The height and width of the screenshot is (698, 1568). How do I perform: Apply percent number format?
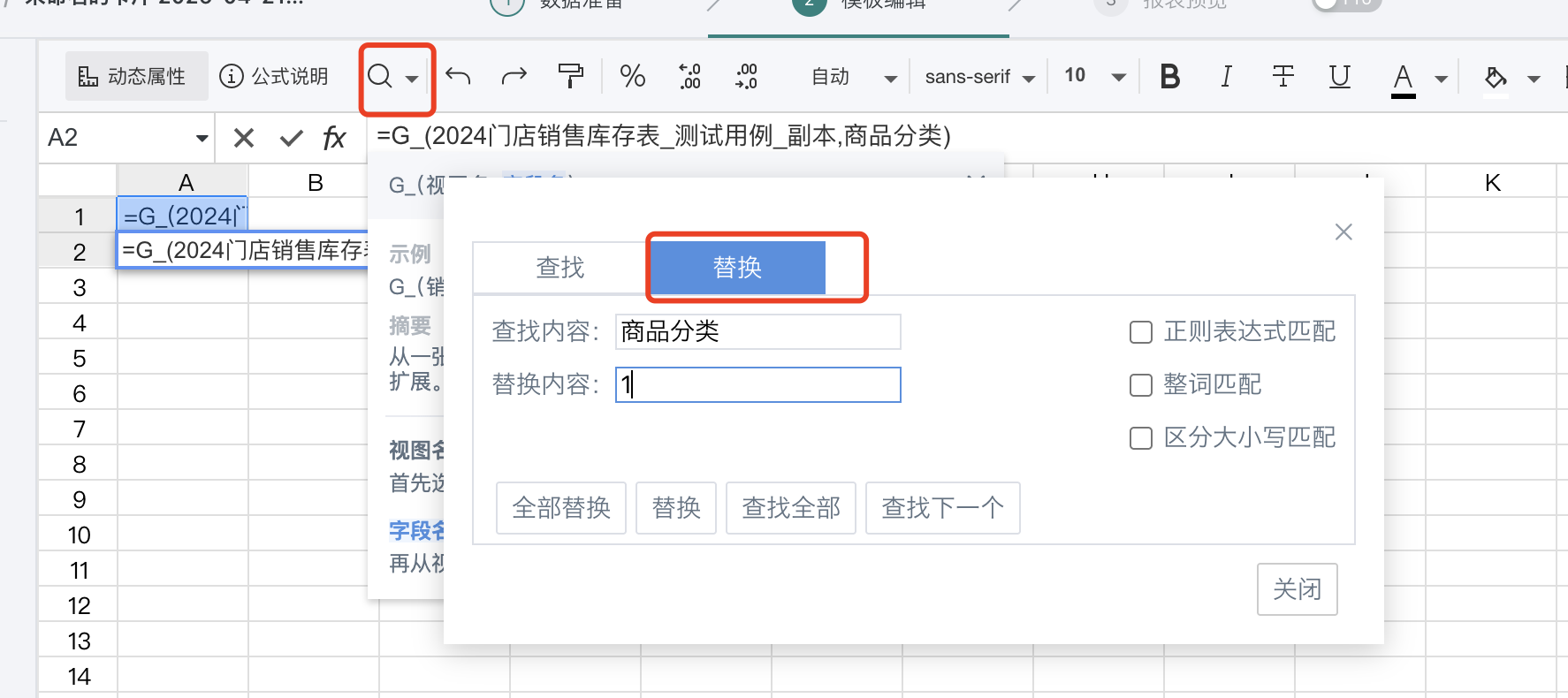[x=632, y=76]
